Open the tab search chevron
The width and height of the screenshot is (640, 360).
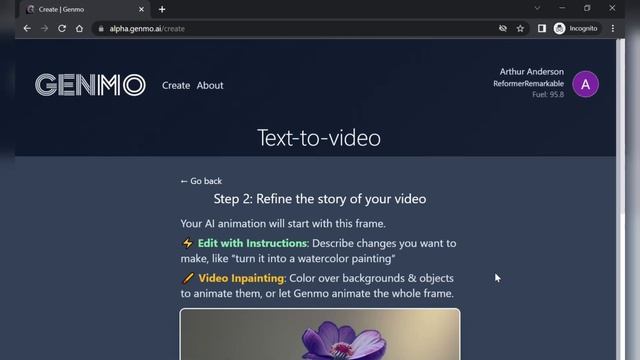[537, 8]
